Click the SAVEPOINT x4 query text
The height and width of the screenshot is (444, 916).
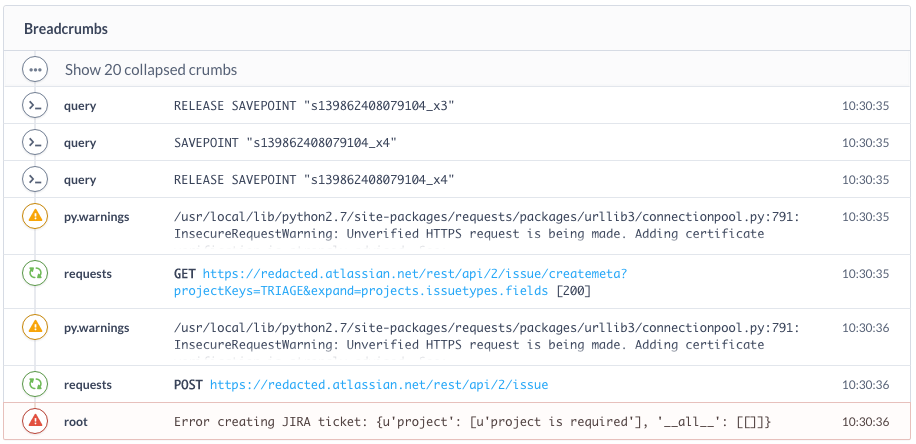coord(285,143)
